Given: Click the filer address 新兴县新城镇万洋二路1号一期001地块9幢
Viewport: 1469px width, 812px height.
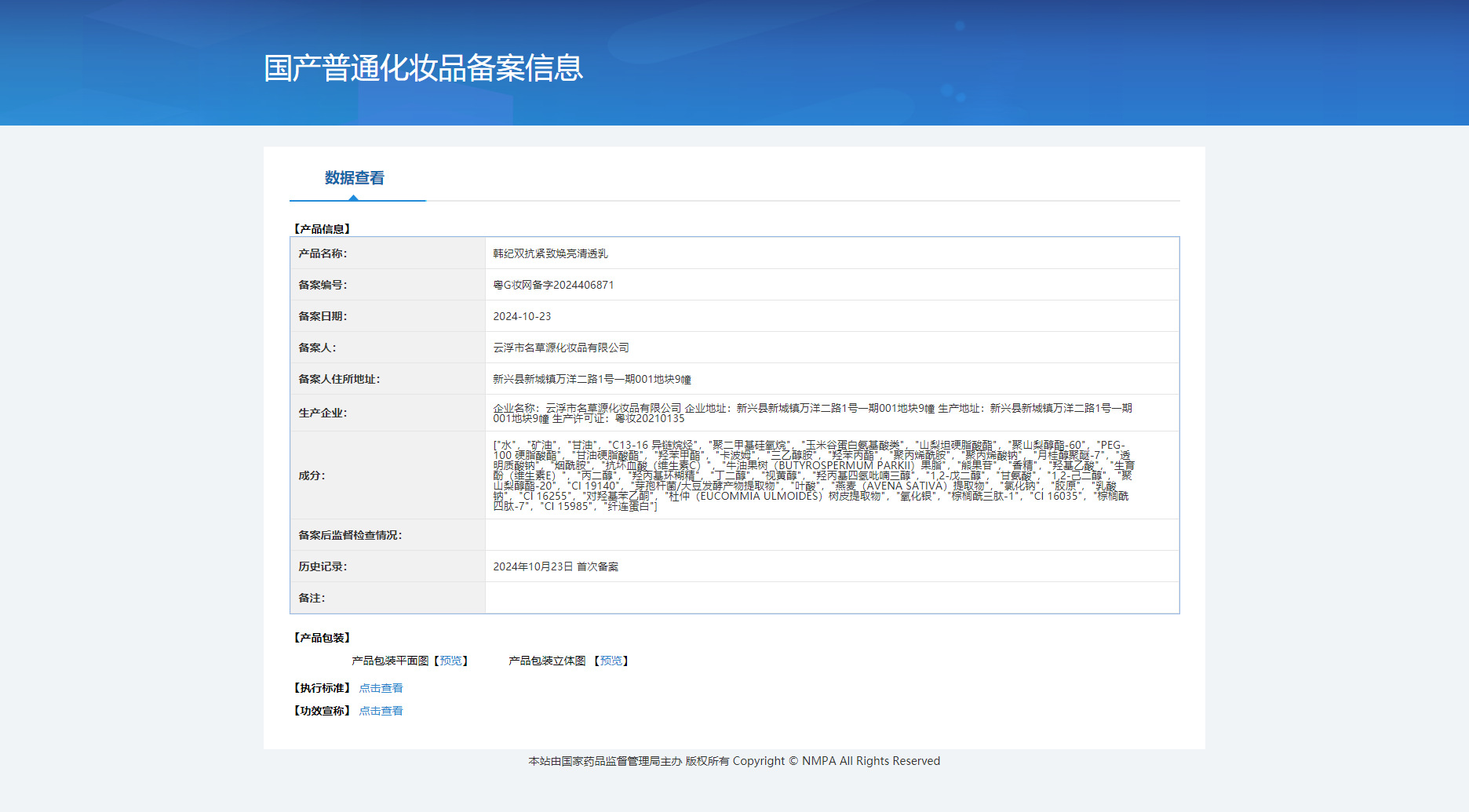Looking at the screenshot, I should point(592,379).
